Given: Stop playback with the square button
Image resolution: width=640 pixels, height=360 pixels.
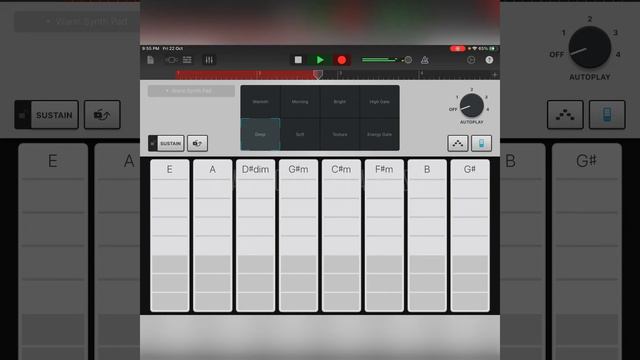Looking at the screenshot, I should click(x=298, y=60).
